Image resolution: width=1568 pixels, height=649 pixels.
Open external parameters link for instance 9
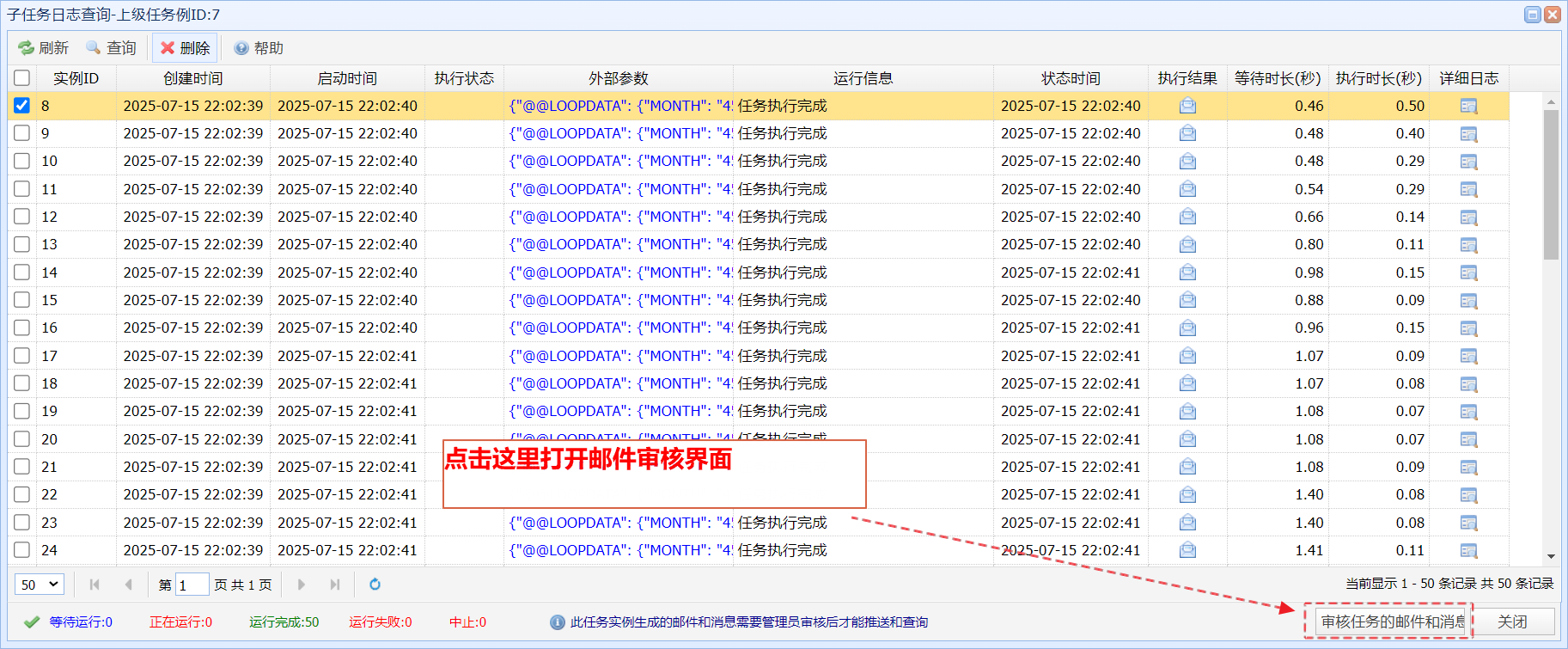(x=619, y=133)
